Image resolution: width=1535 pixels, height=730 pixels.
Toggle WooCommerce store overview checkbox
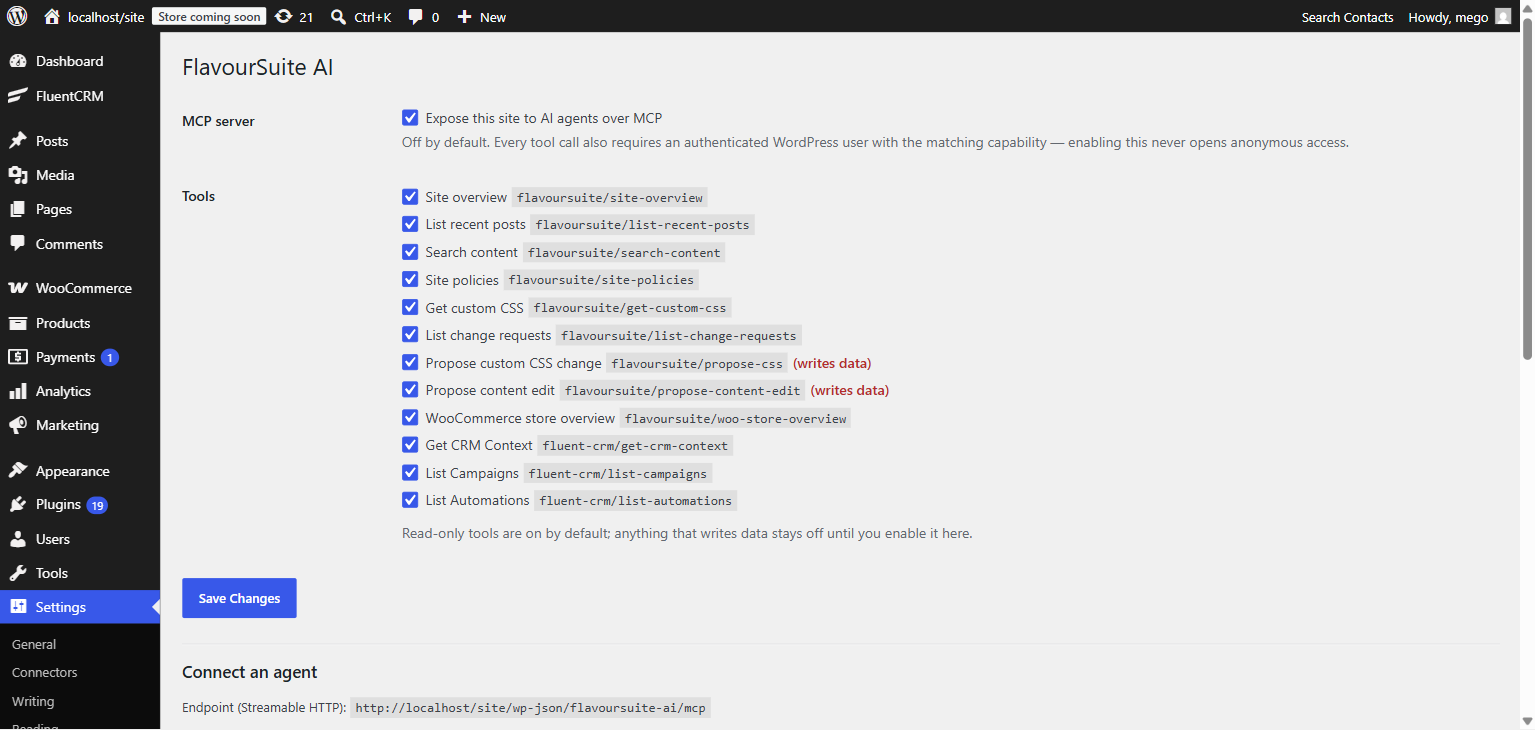click(410, 418)
